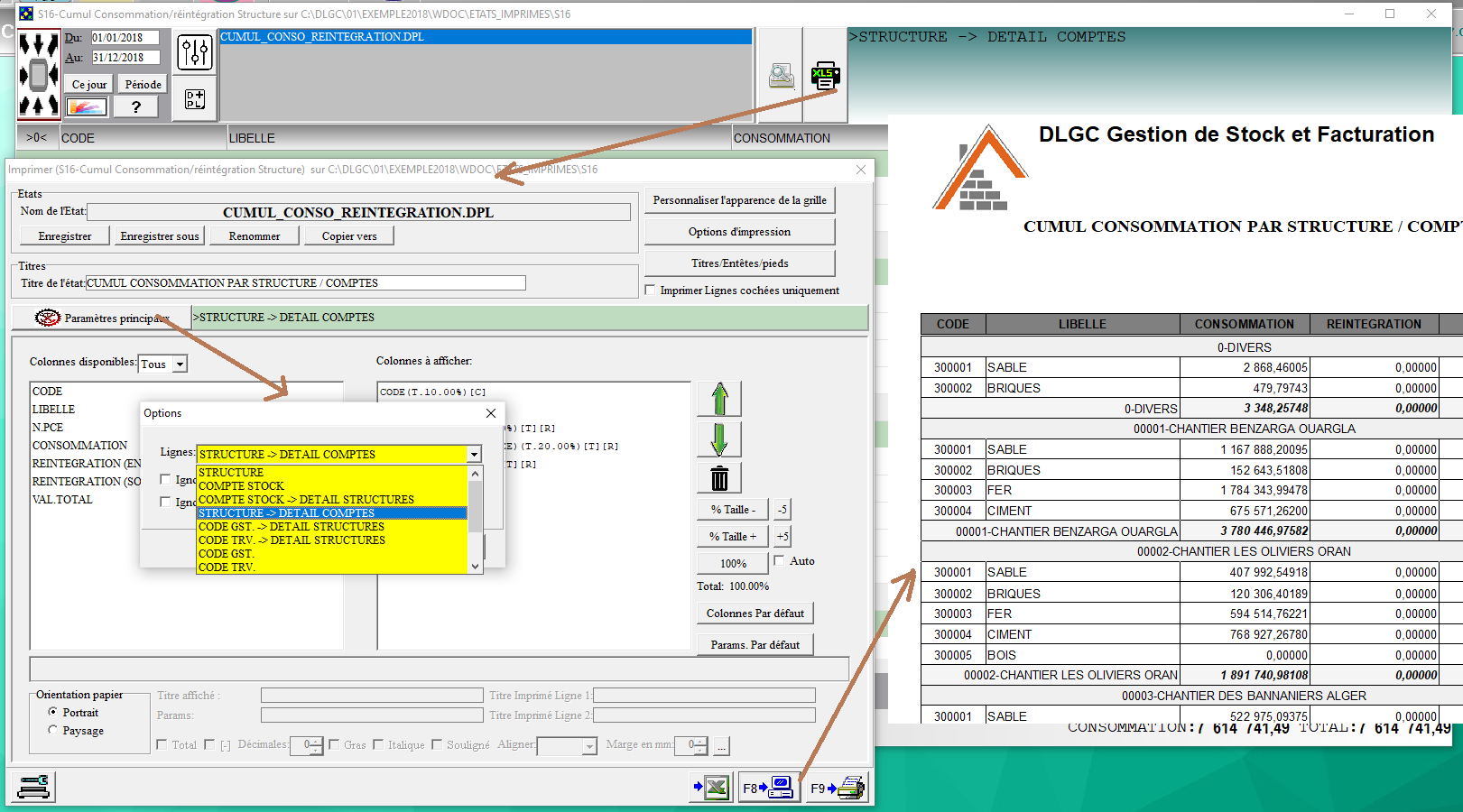Click Personnaliser l'apparence de la grille
This screenshot has width=1463, height=812.
click(739, 200)
